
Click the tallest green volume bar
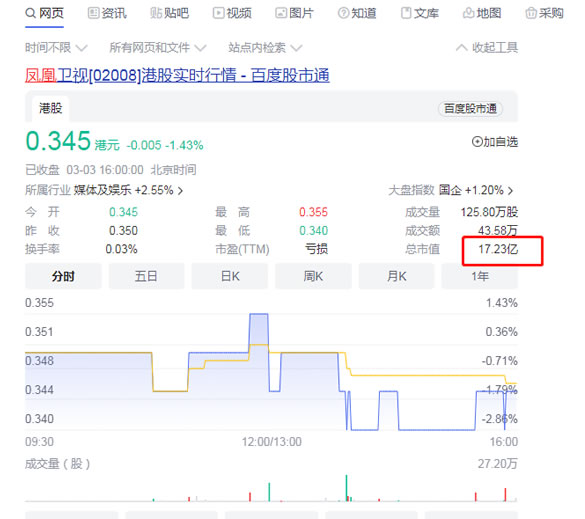click(x=346, y=488)
